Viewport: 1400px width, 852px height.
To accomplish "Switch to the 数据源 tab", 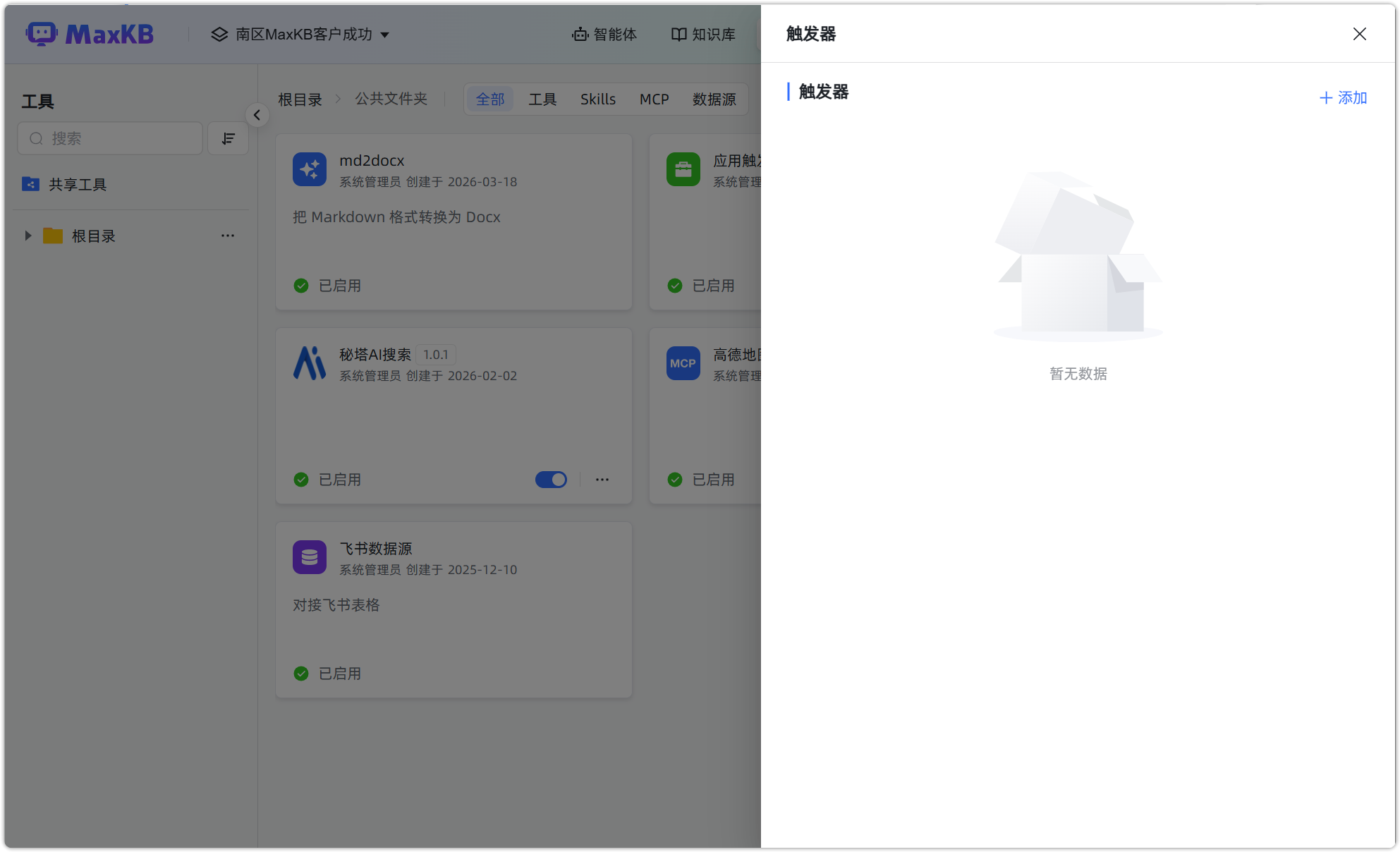I will click(x=714, y=99).
